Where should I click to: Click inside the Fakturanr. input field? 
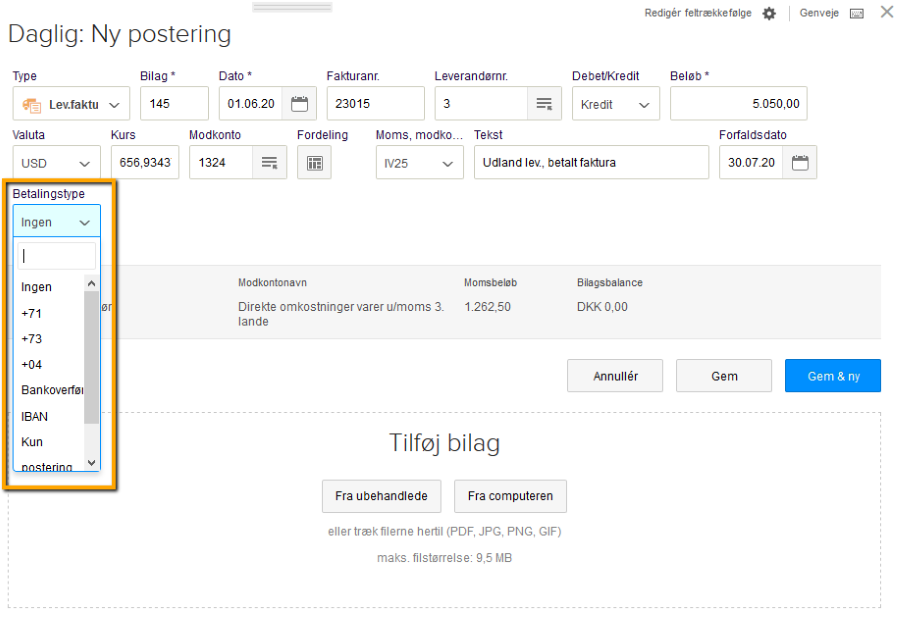pos(375,103)
